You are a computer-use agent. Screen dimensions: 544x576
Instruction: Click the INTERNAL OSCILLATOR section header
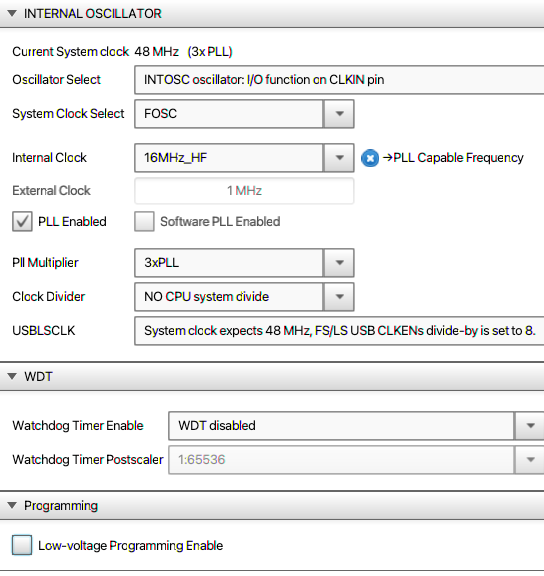(272, 14)
